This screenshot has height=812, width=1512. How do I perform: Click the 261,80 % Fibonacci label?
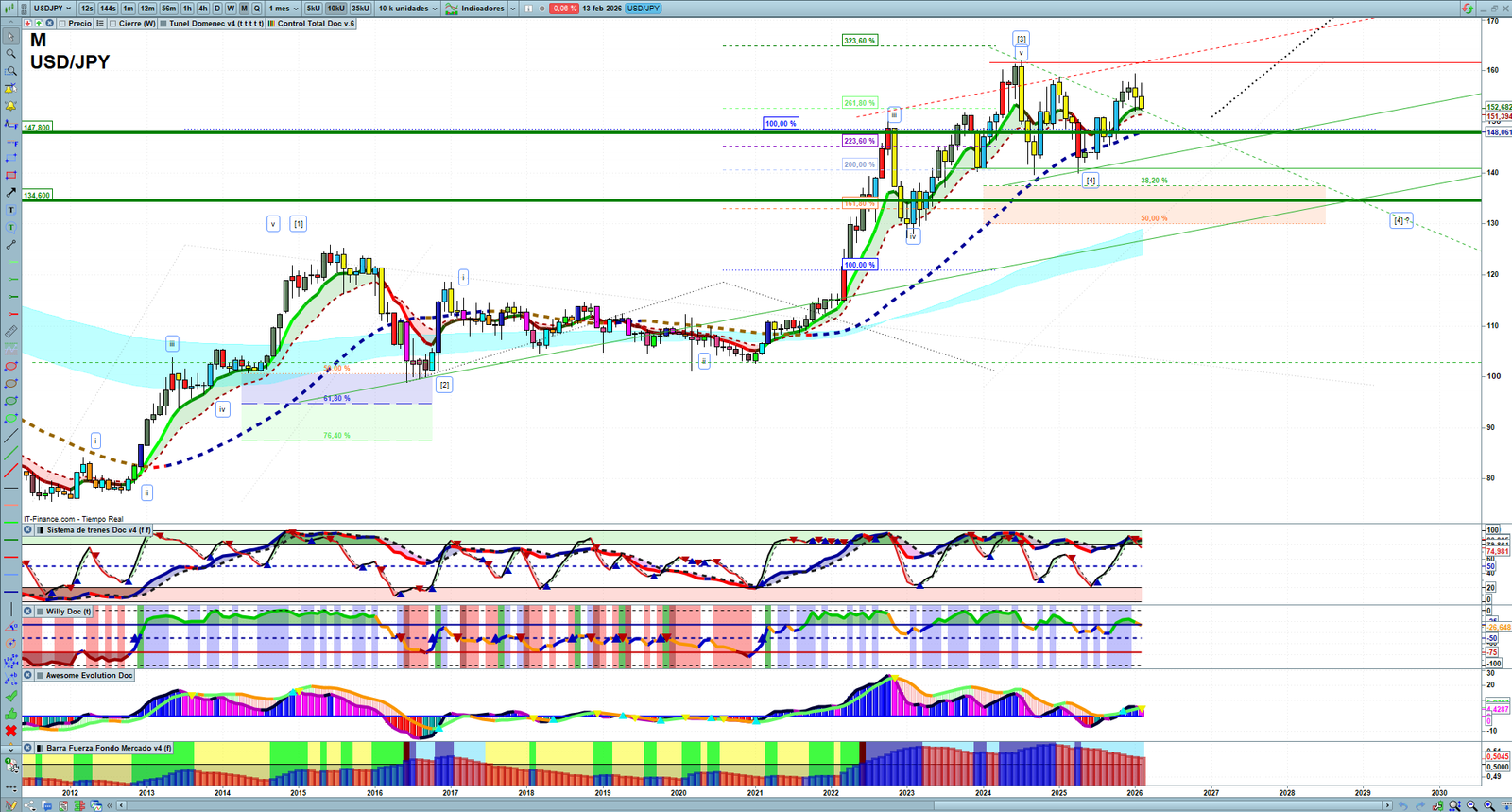click(860, 103)
